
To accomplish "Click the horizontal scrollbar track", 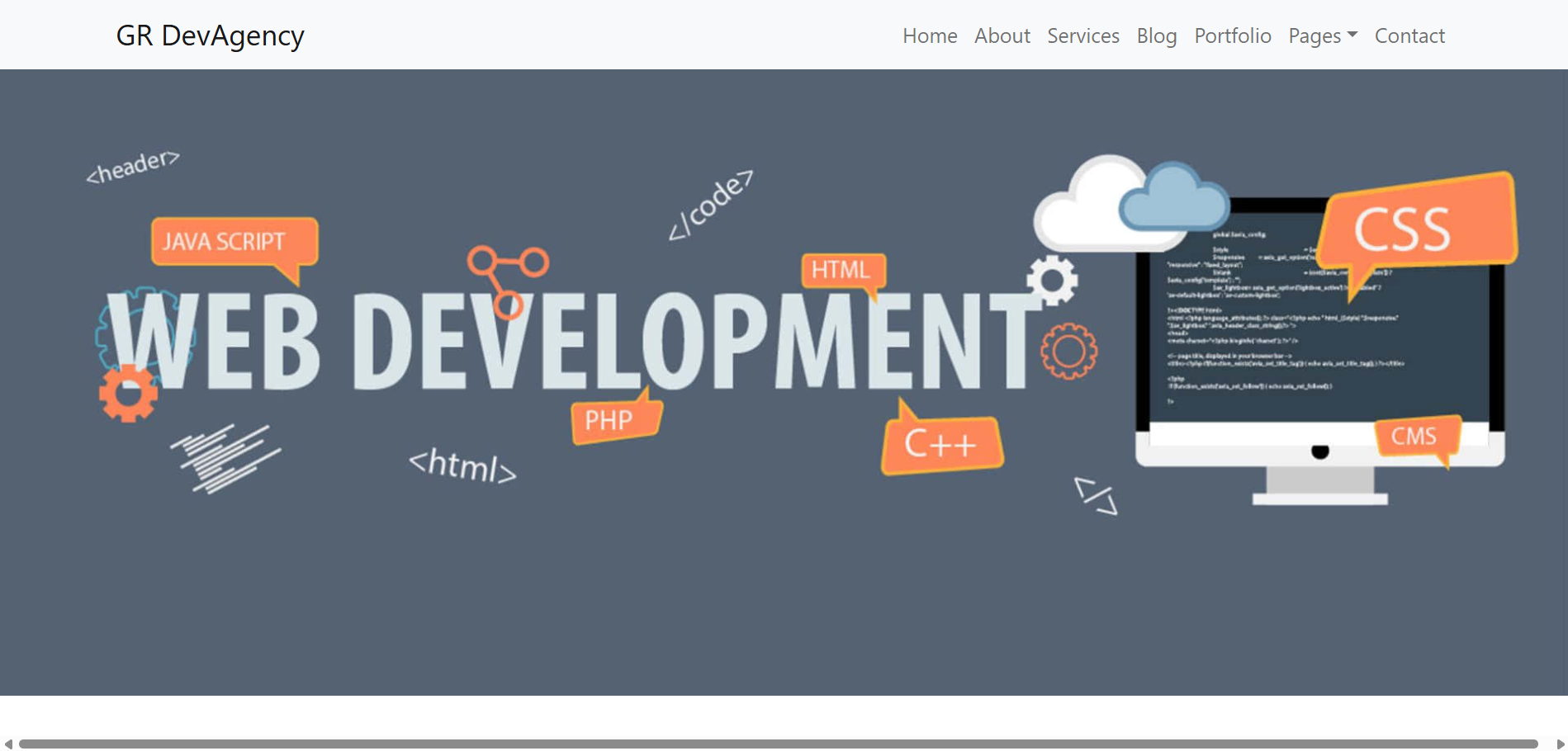I will (776, 744).
